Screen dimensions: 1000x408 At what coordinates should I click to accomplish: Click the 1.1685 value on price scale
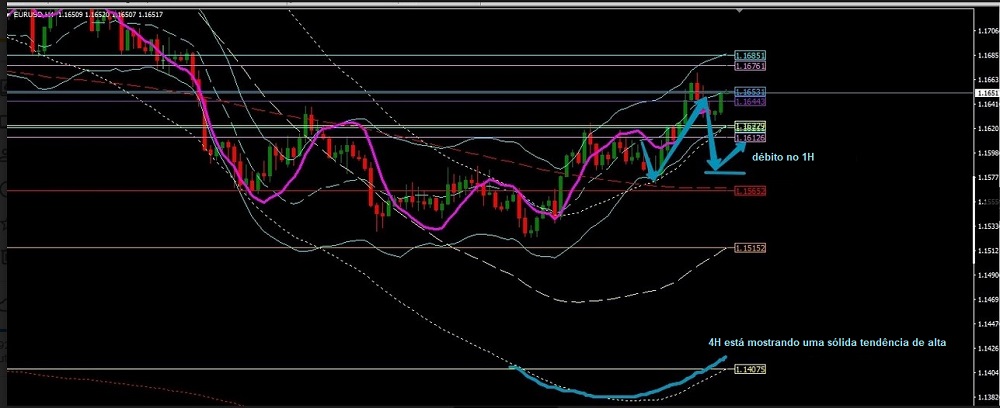tap(985, 56)
